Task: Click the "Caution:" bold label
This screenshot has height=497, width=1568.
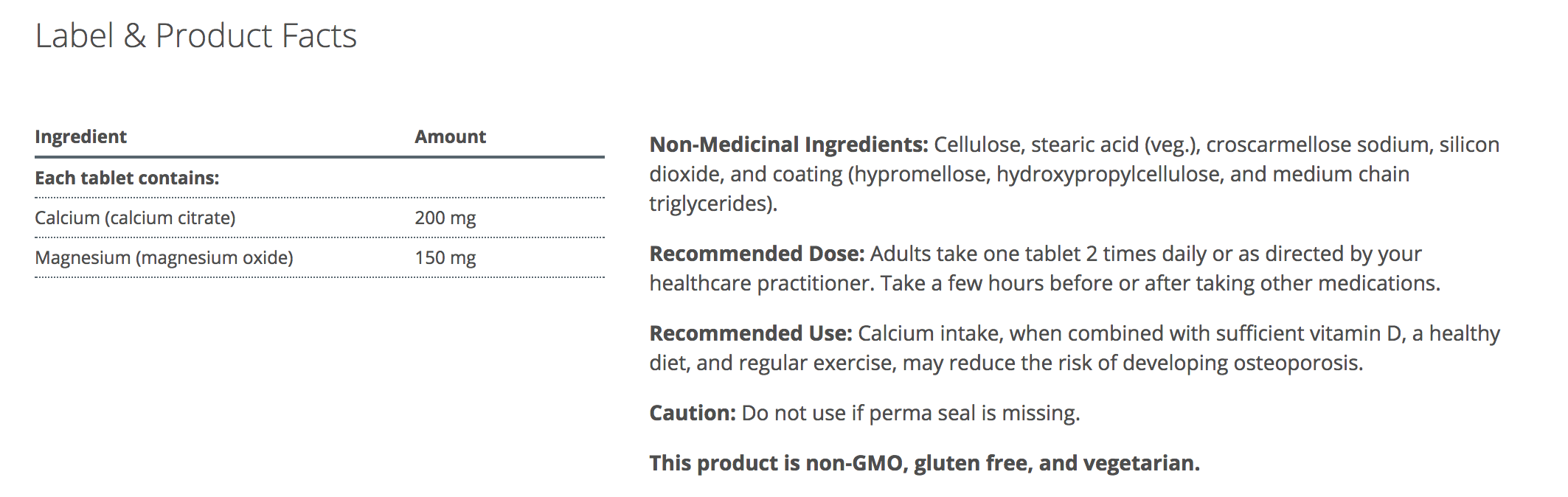Action: [692, 413]
